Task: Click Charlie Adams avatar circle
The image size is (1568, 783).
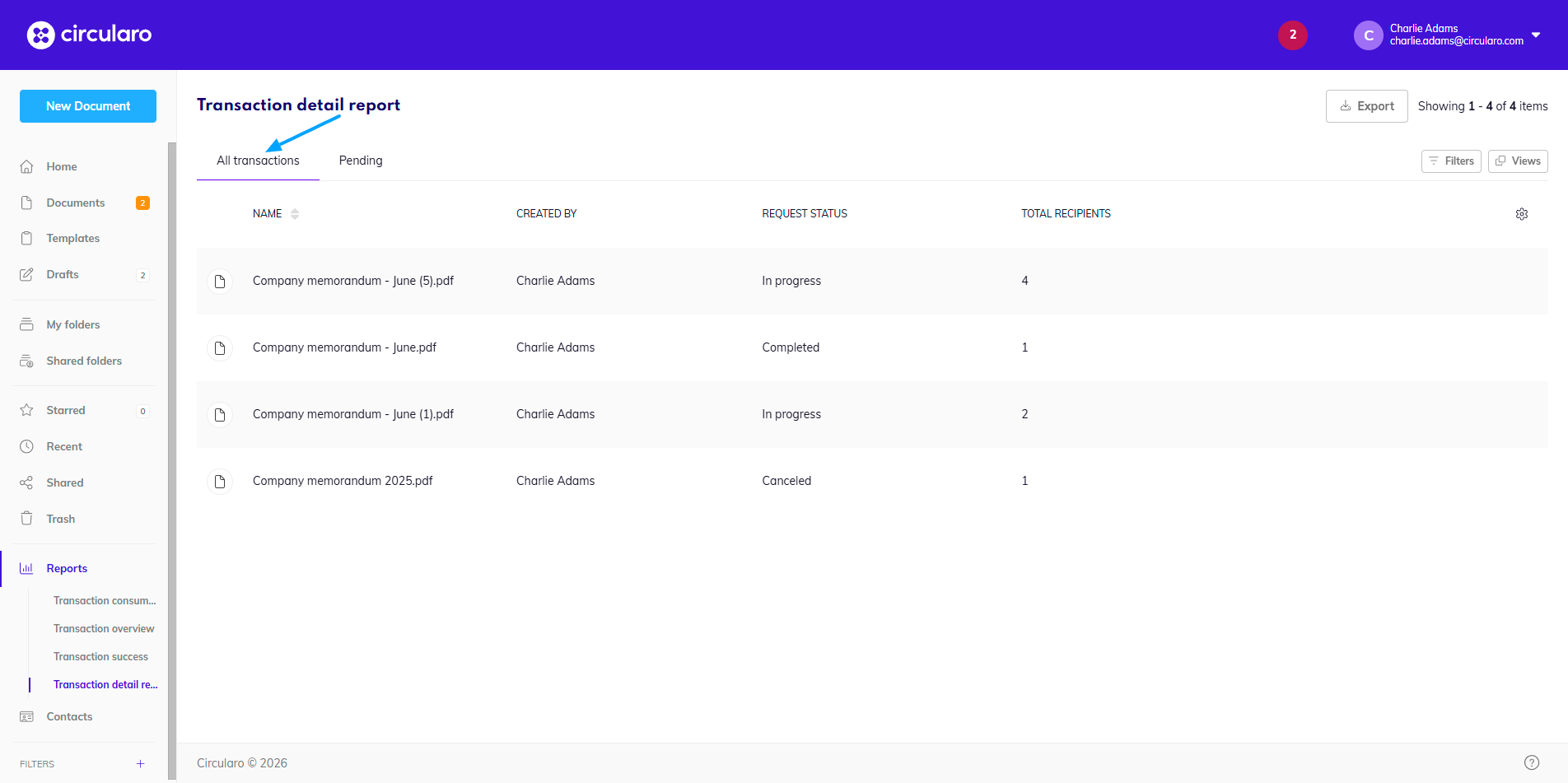Action: pyautogui.click(x=1368, y=35)
